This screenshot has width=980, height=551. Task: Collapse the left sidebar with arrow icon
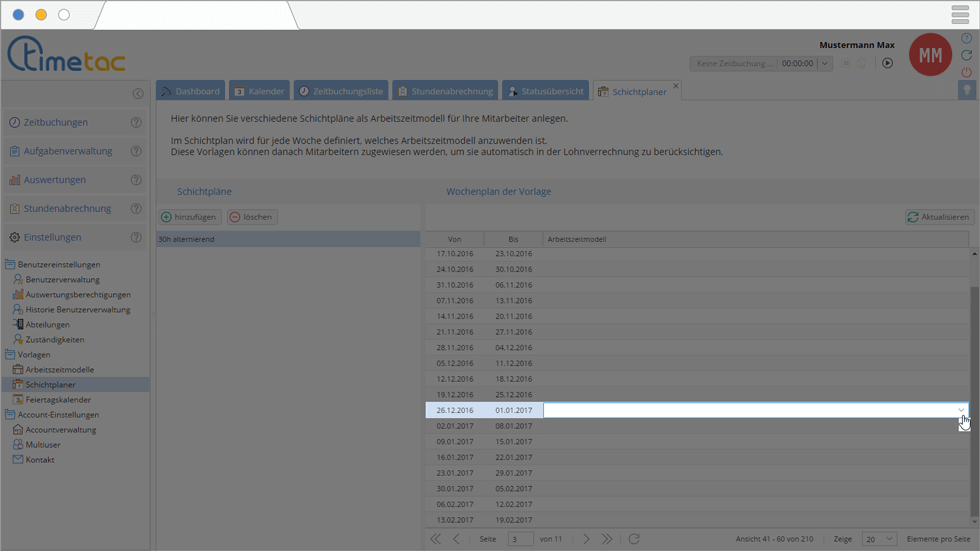(x=138, y=94)
